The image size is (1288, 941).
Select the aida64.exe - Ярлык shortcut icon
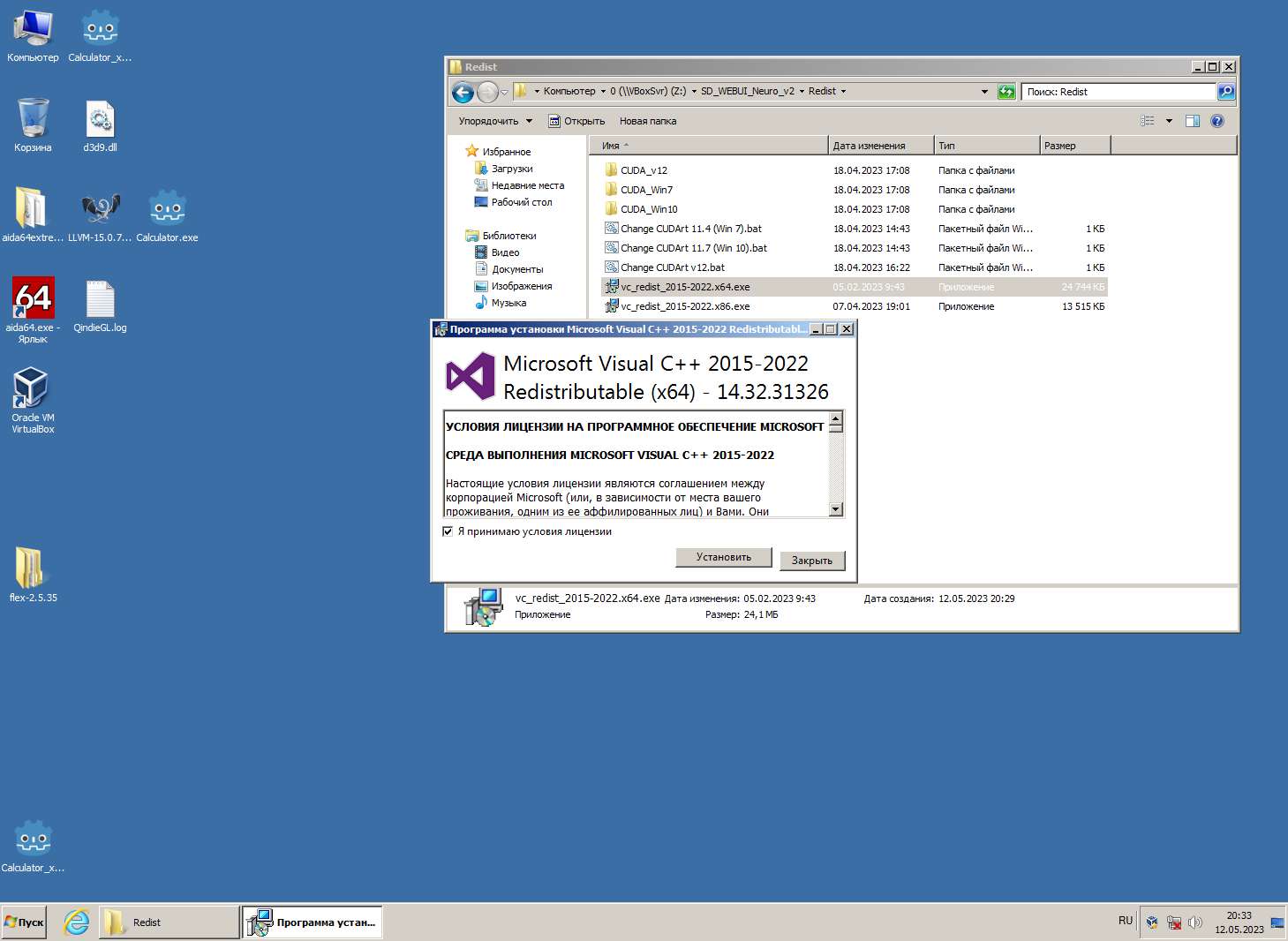point(33,310)
